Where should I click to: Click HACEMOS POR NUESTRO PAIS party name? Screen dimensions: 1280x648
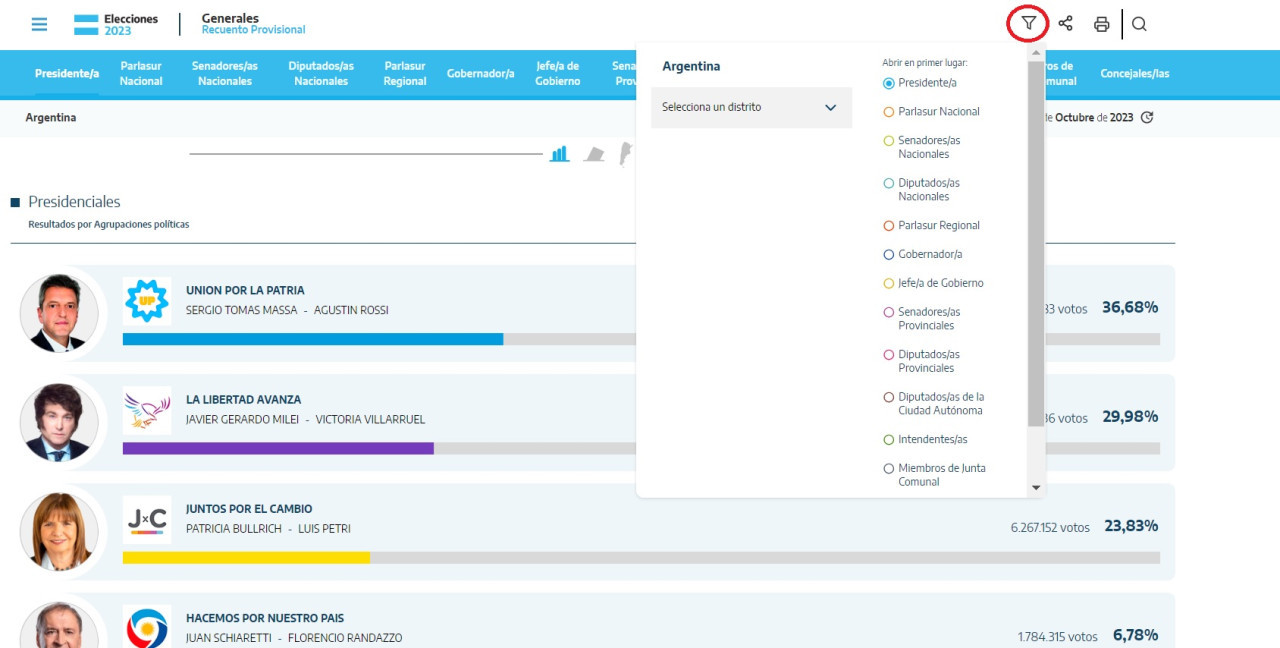click(x=265, y=618)
